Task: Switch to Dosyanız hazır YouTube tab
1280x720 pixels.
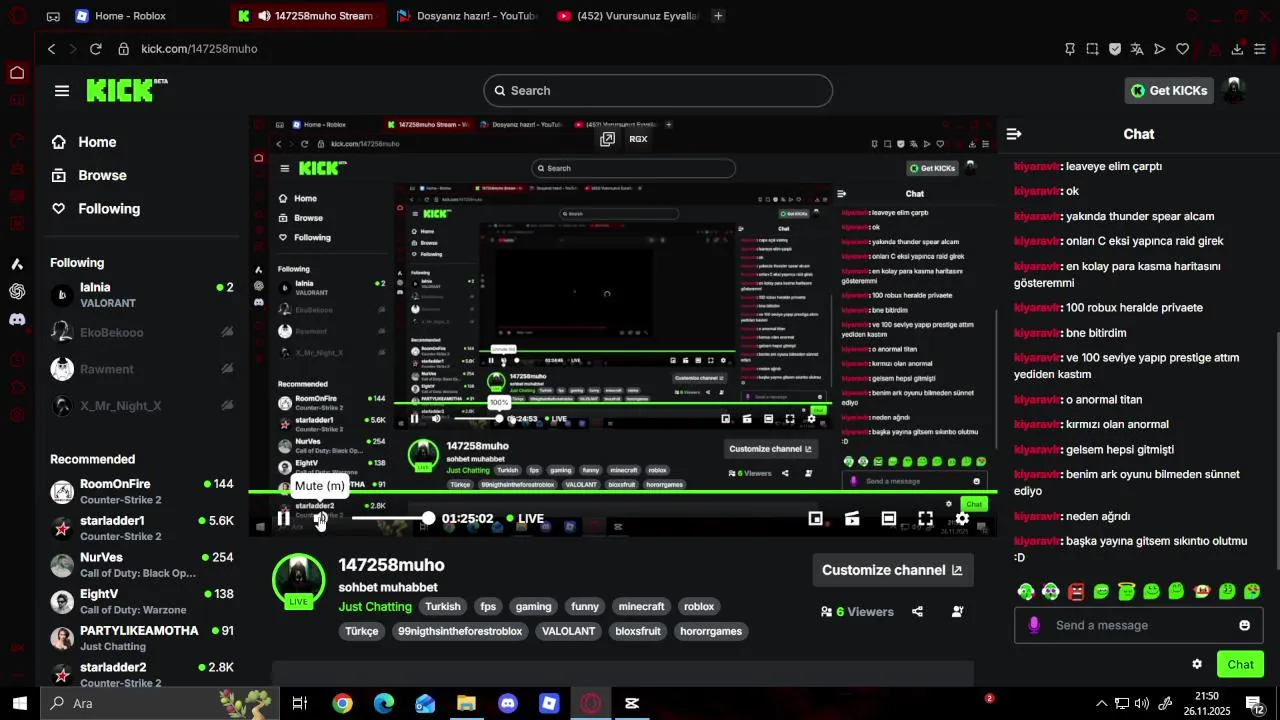Action: coord(467,16)
